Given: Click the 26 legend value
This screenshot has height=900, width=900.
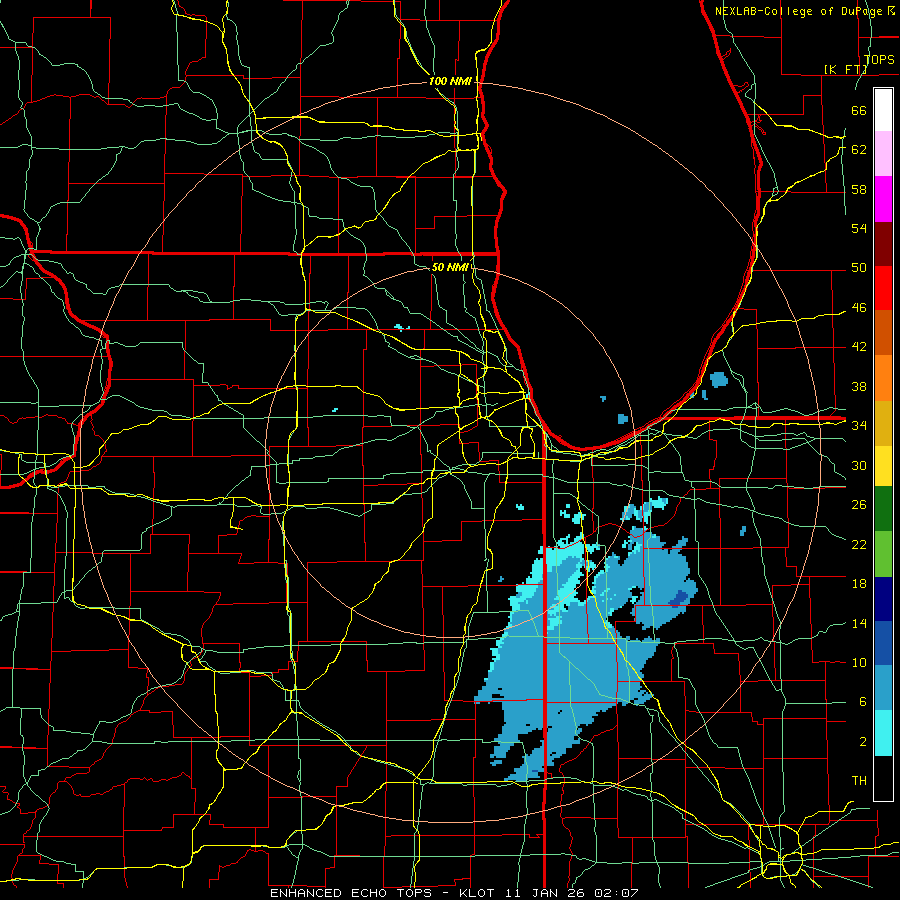Looking at the screenshot, I should (x=859, y=505).
